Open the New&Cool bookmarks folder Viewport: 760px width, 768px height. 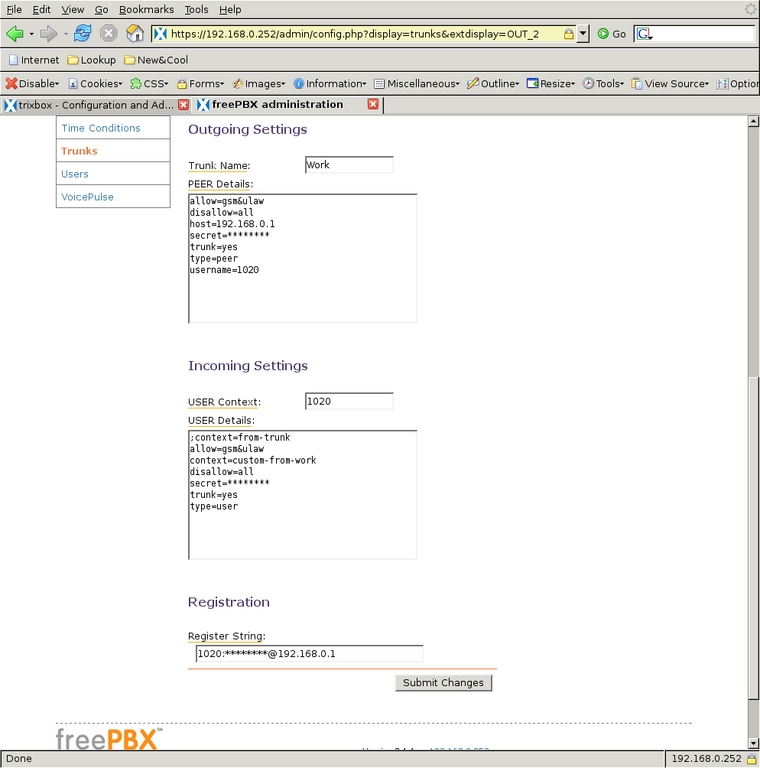[x=155, y=60]
